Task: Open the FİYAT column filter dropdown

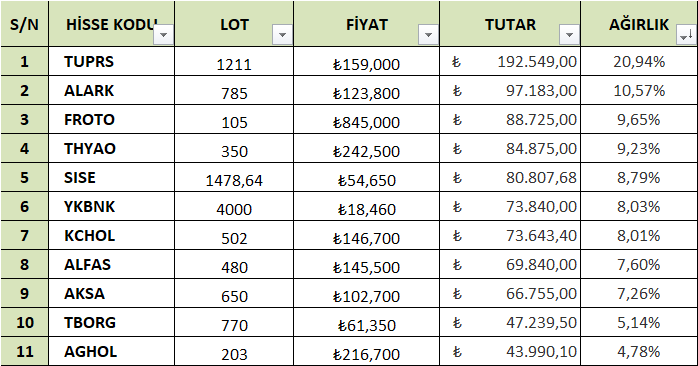Action: [x=428, y=34]
